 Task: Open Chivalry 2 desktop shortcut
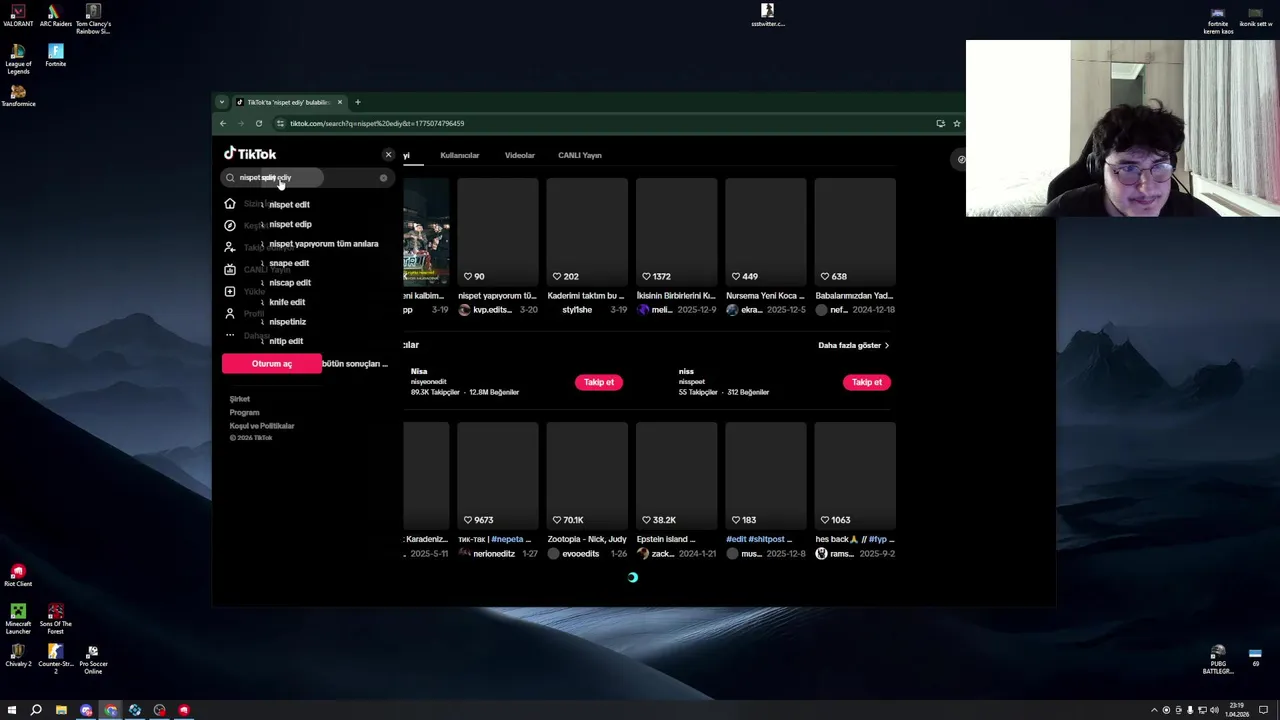click(18, 657)
